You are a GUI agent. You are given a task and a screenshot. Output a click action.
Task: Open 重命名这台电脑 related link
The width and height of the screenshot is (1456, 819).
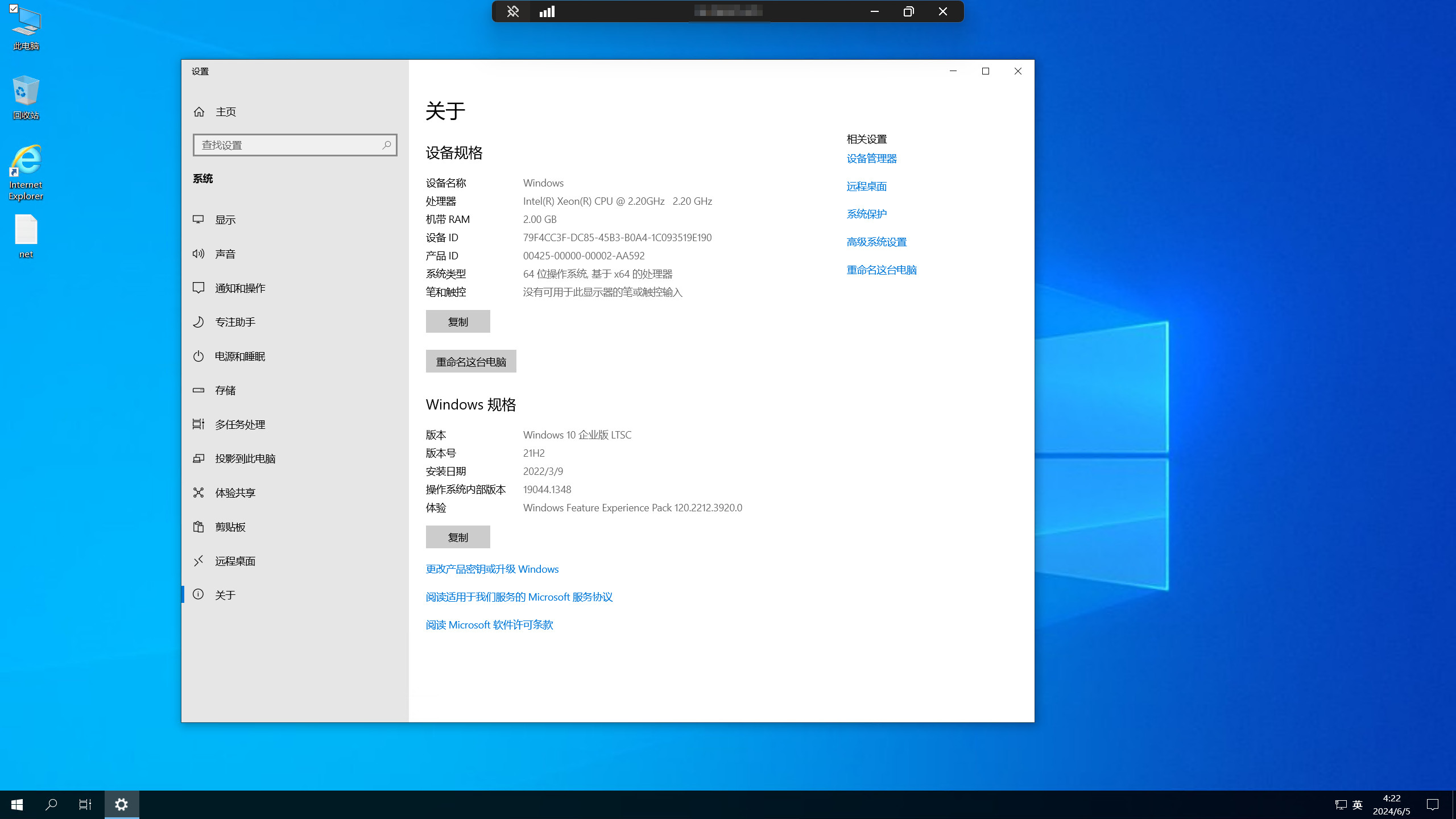(882, 270)
